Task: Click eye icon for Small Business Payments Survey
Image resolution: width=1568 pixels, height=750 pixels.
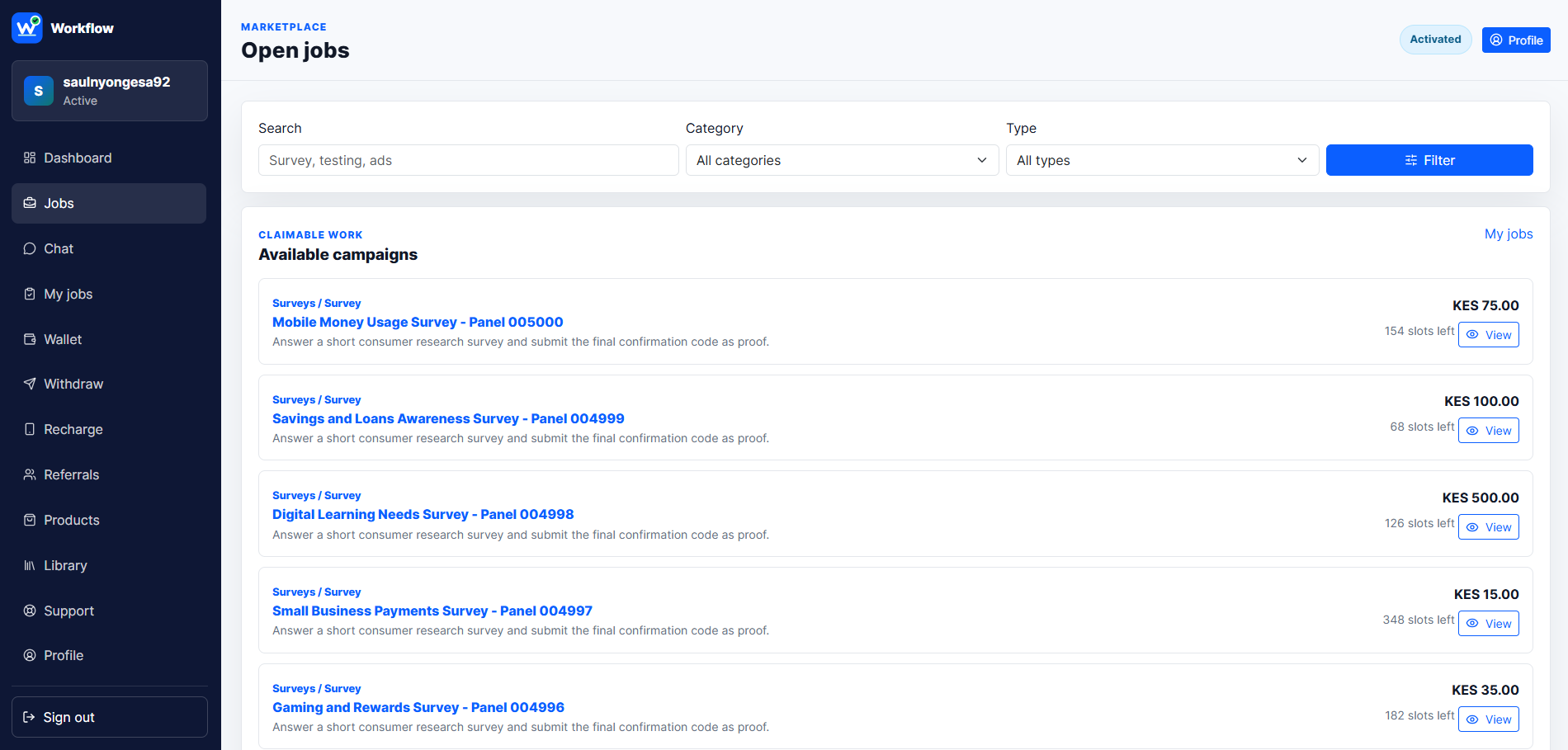Action: pyautogui.click(x=1472, y=624)
